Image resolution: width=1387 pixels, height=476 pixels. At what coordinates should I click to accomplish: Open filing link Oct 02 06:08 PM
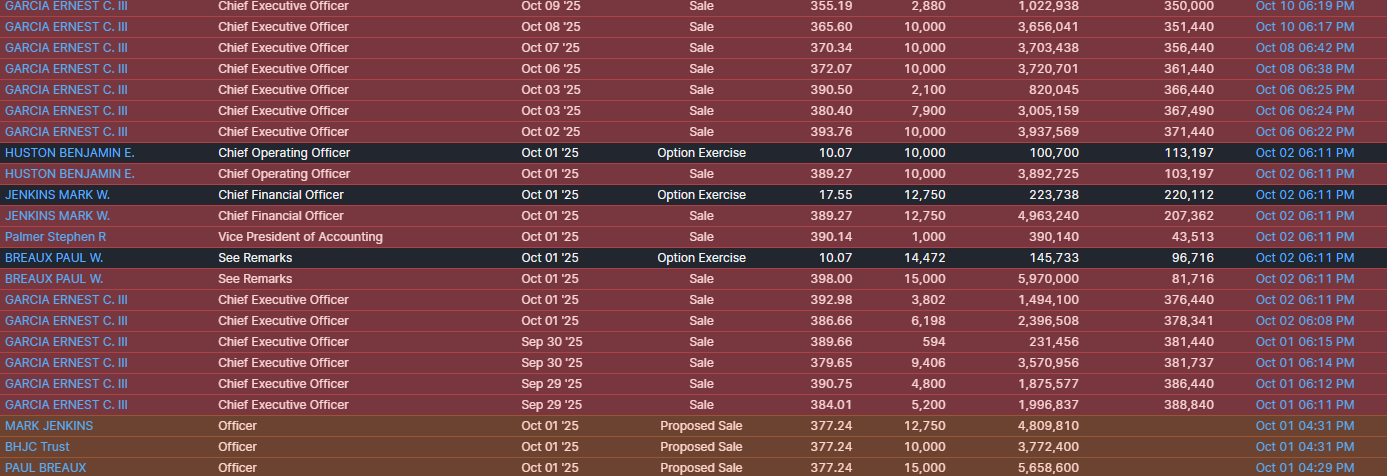[x=1305, y=321]
